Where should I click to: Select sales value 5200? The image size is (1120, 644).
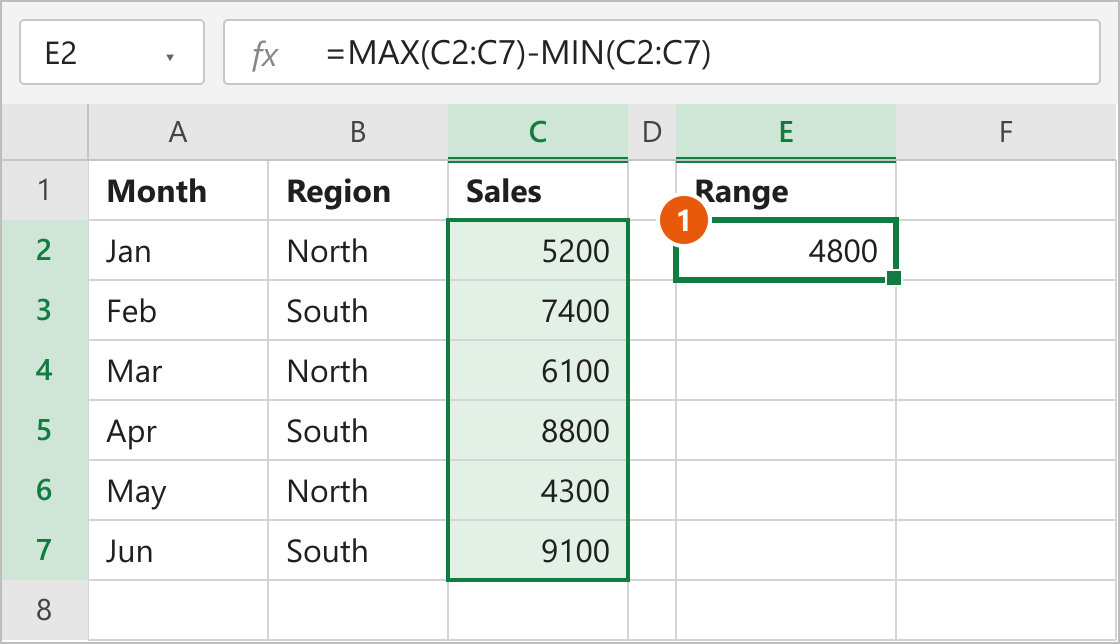(538, 251)
